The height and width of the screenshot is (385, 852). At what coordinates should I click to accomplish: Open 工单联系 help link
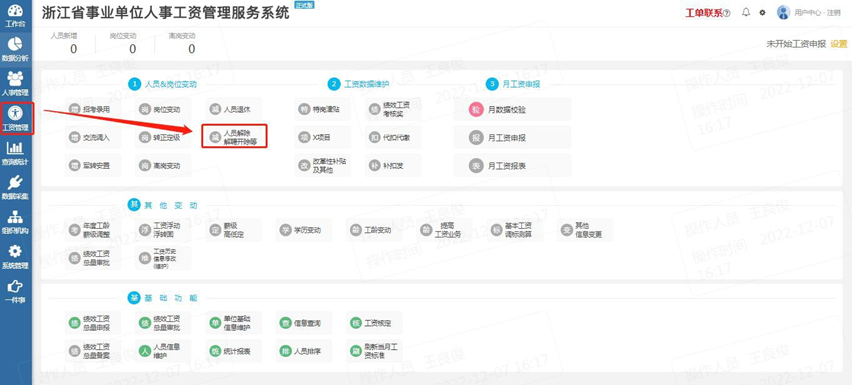pos(707,13)
